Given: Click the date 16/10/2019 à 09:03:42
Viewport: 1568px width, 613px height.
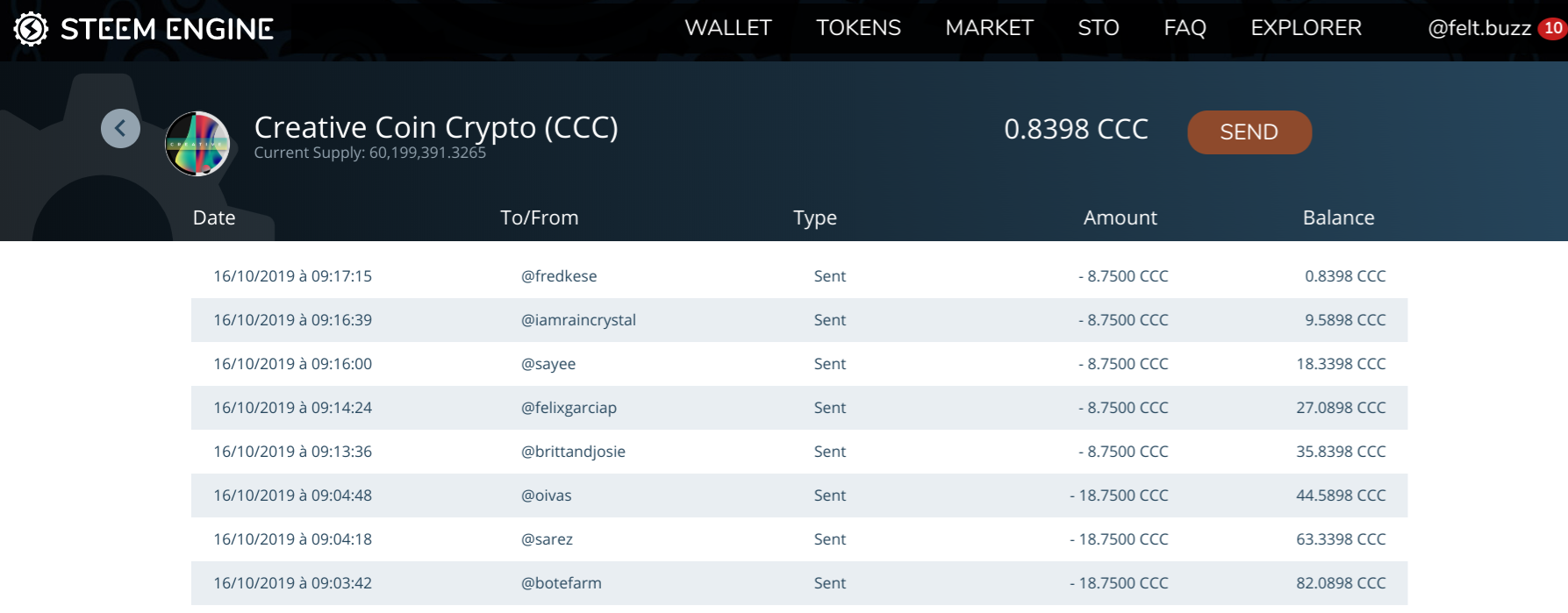Looking at the screenshot, I should click(292, 583).
